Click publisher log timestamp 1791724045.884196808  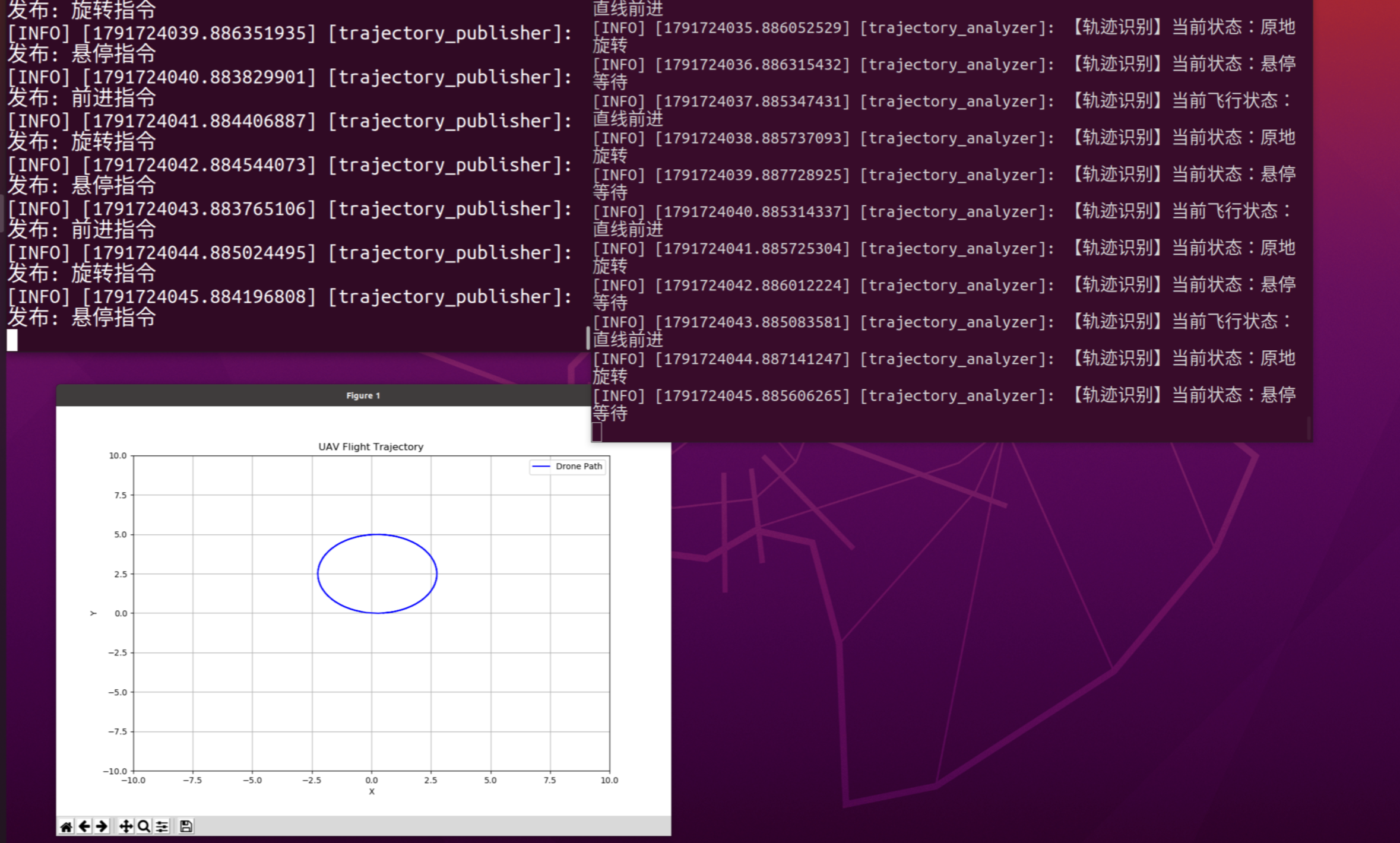click(x=199, y=297)
